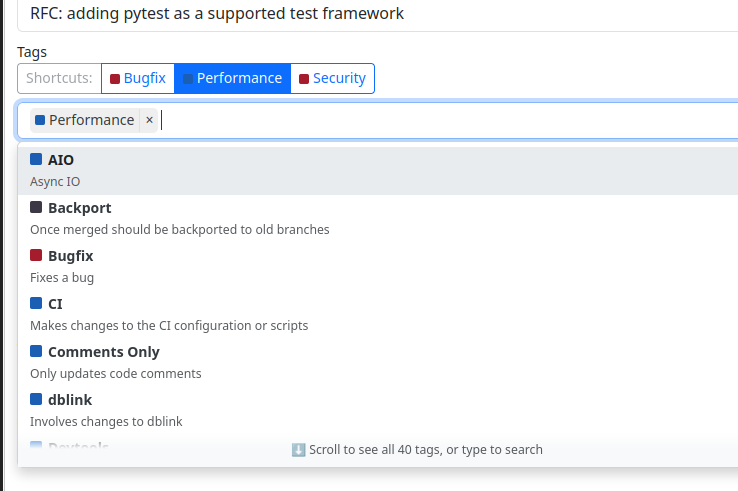Select the CI tag entry
The height and width of the screenshot is (491, 738).
tap(55, 304)
